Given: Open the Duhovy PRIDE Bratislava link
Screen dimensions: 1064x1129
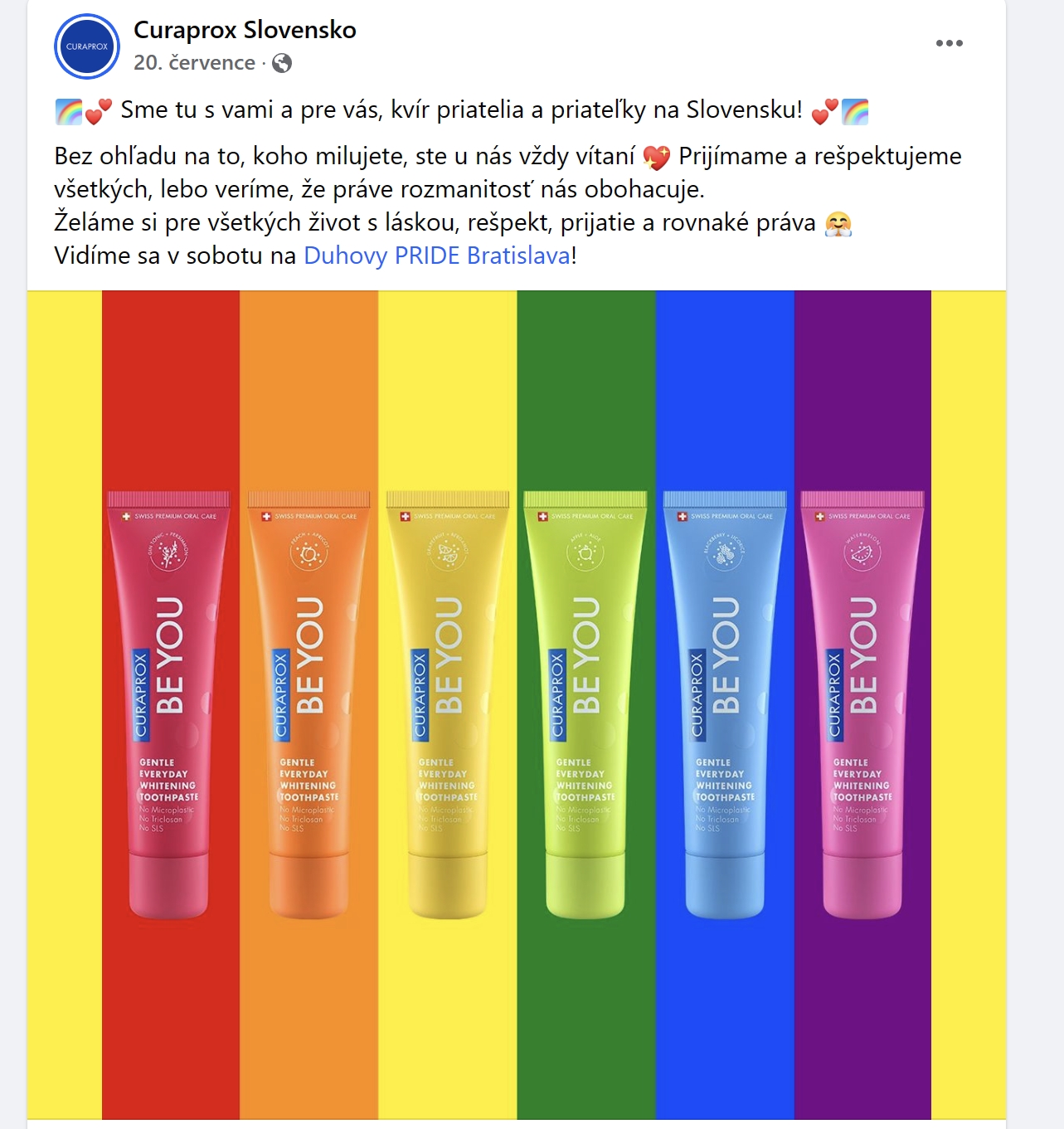Looking at the screenshot, I should [x=437, y=255].
